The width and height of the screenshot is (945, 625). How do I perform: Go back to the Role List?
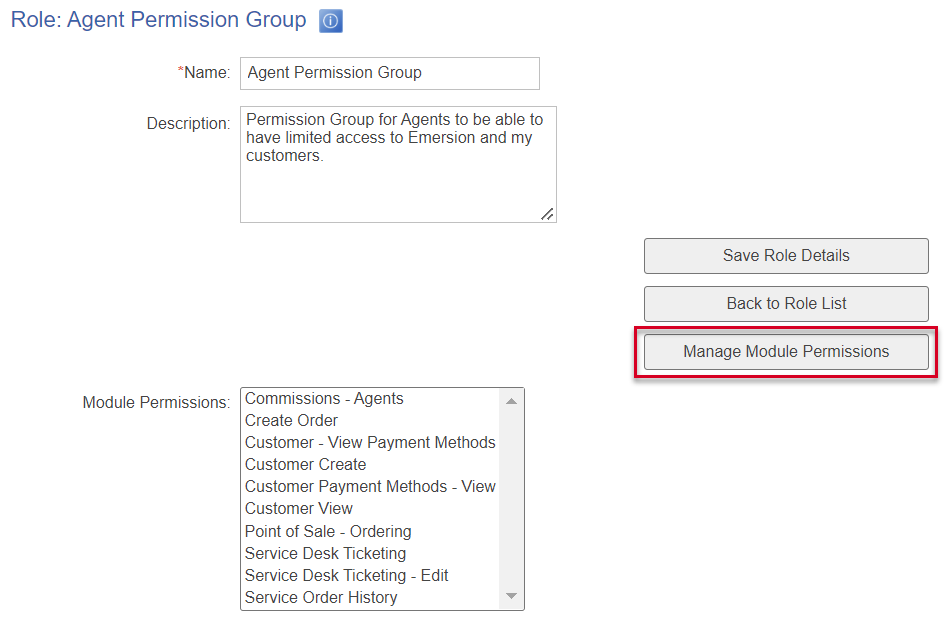(x=786, y=304)
